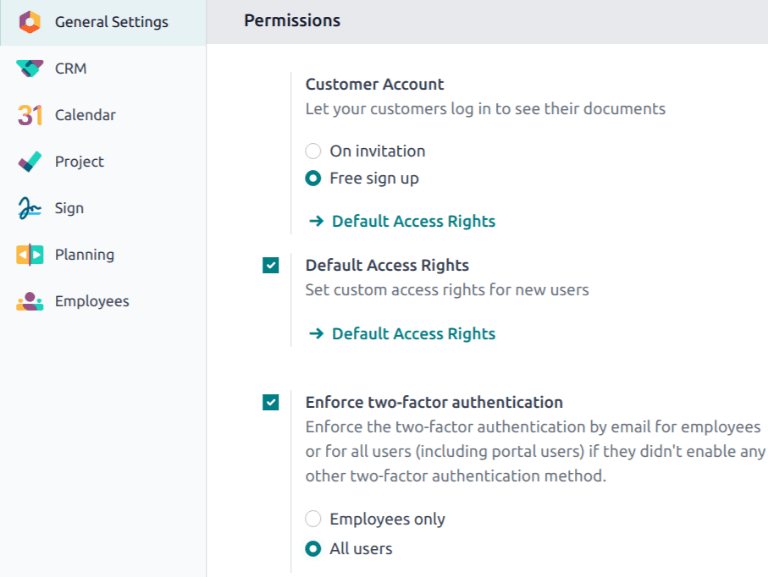Disable Enforce two-factor authentication checkbox
The width and height of the screenshot is (768, 577).
click(x=271, y=402)
